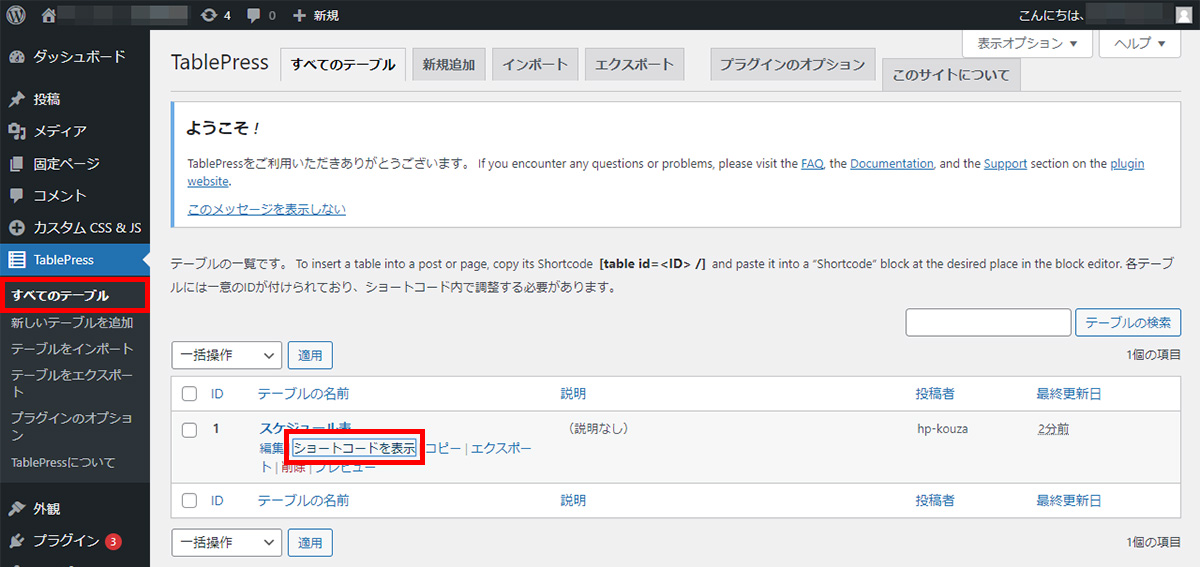Open the site home icon in admin bar

coord(49,15)
